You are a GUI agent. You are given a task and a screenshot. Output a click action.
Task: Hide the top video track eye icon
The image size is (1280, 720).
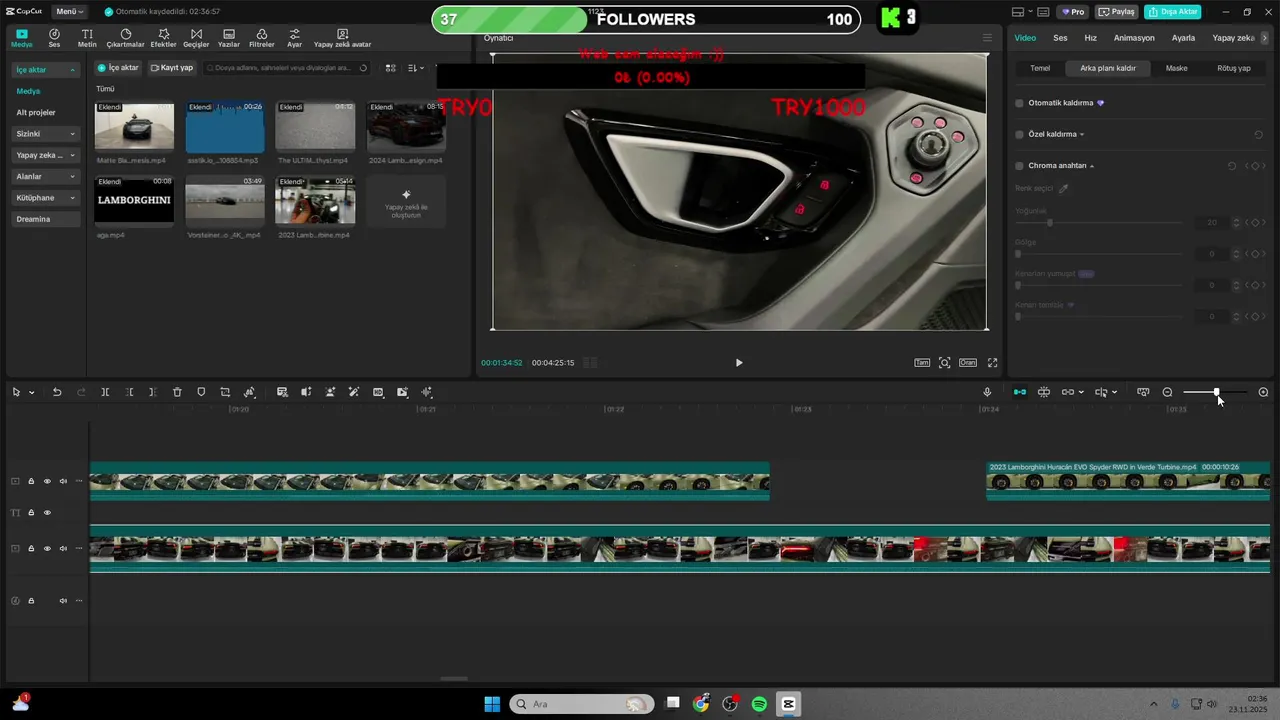[x=47, y=481]
